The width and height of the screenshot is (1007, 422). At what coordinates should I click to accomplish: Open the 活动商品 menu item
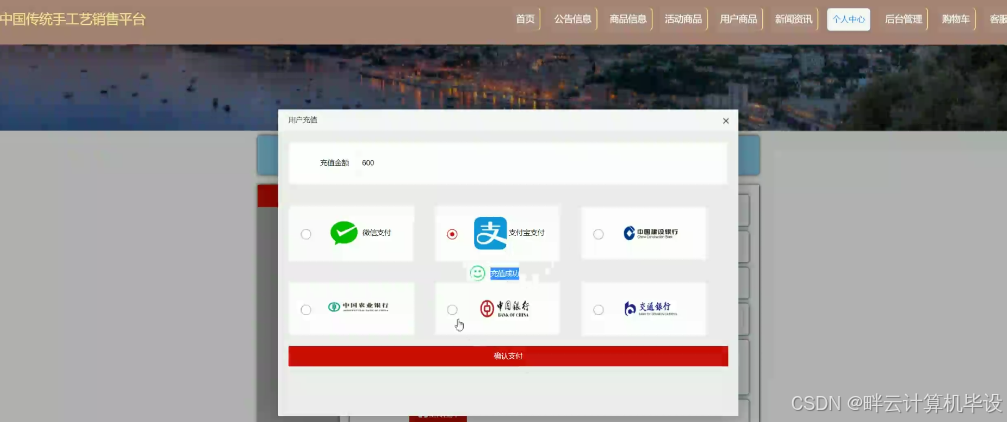[x=683, y=19]
